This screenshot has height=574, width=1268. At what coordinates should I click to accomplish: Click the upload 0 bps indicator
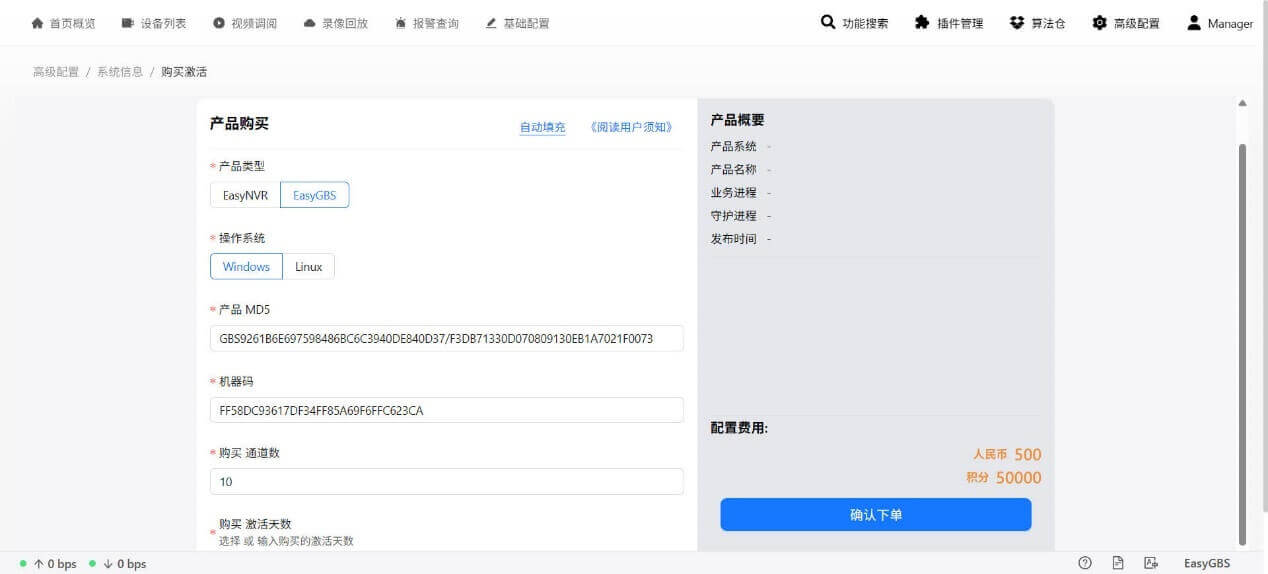[48, 564]
